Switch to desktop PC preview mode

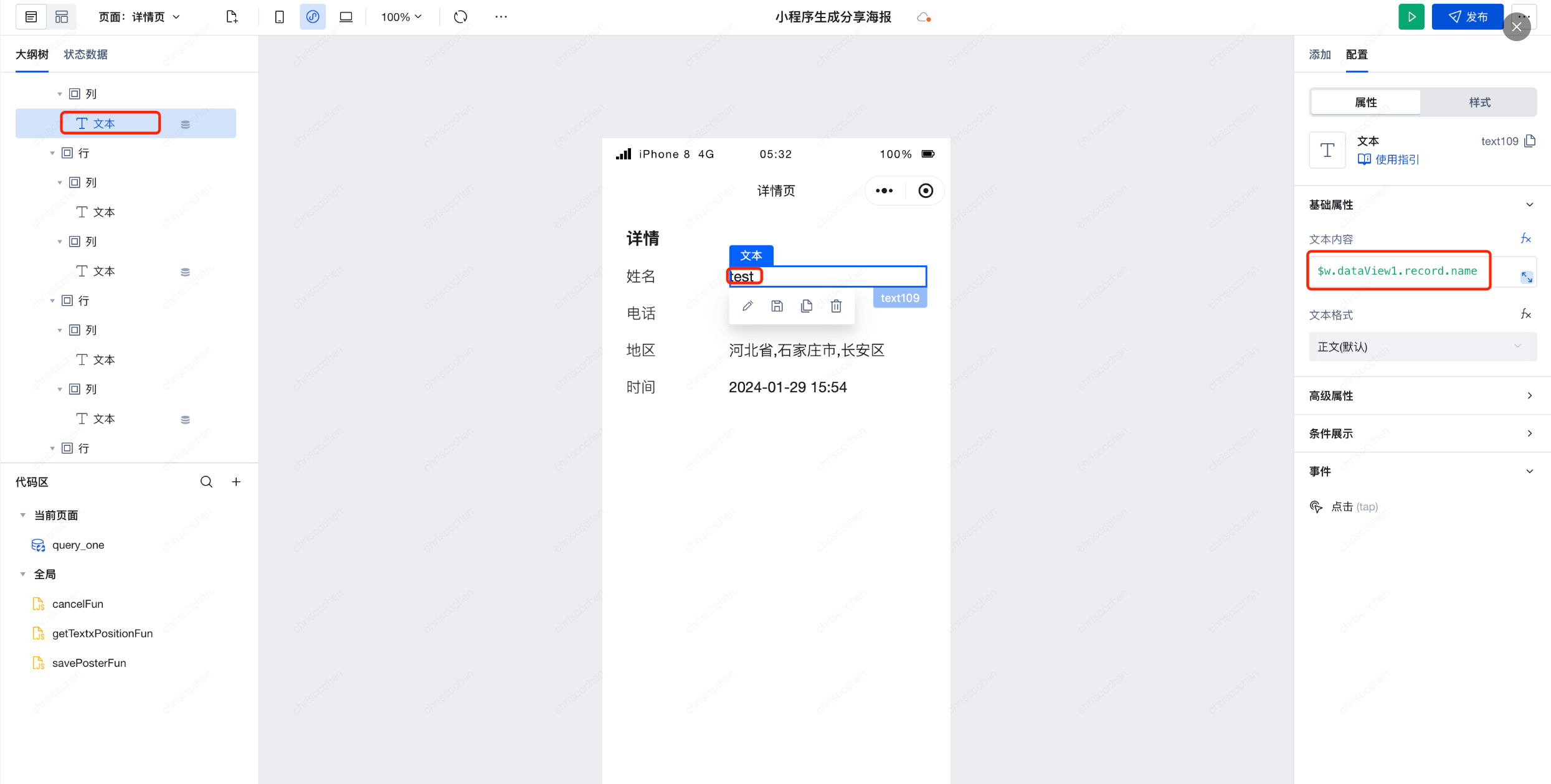[346, 17]
